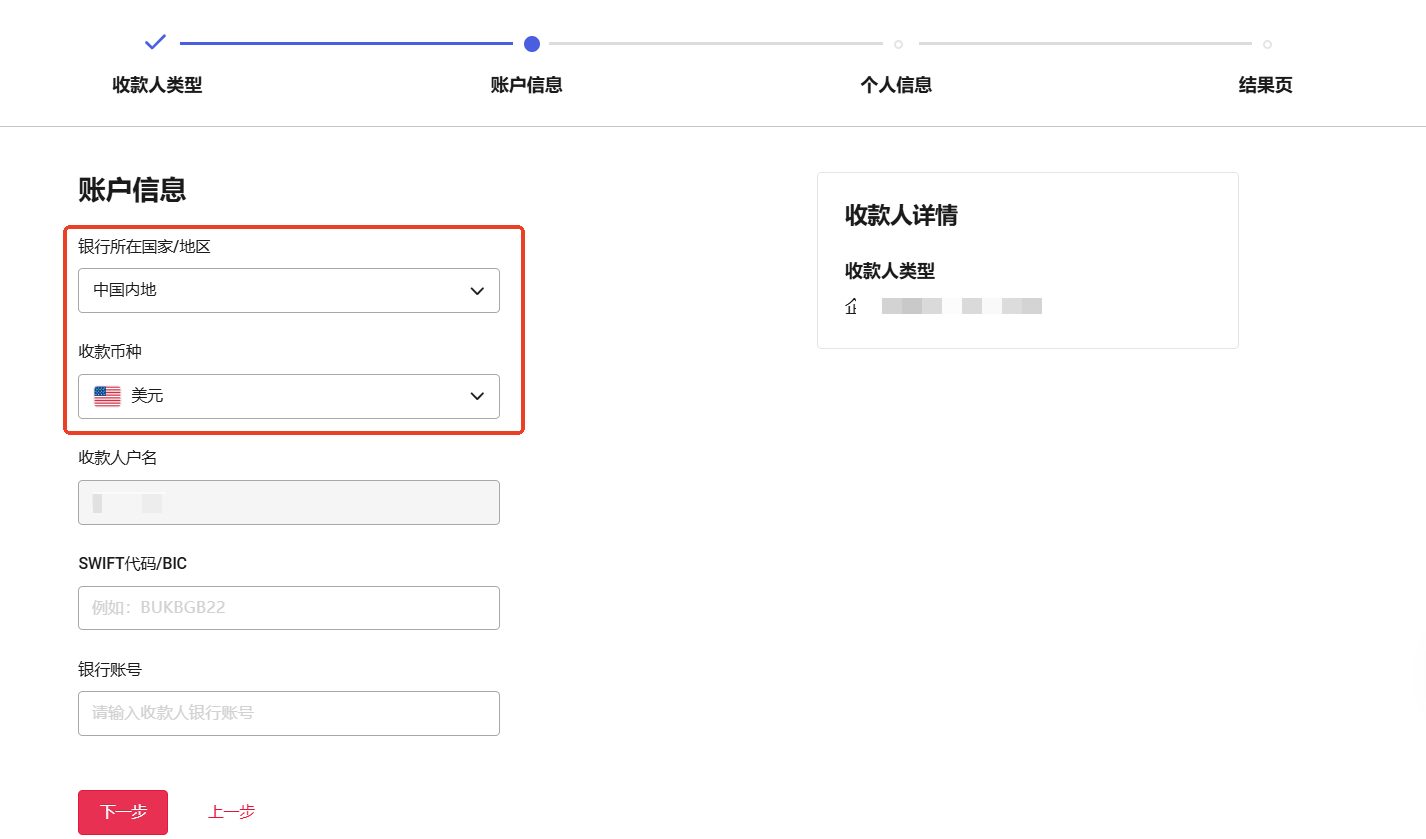
Task: Click the greyed-out 收款人户名 field
Action: pos(288,502)
